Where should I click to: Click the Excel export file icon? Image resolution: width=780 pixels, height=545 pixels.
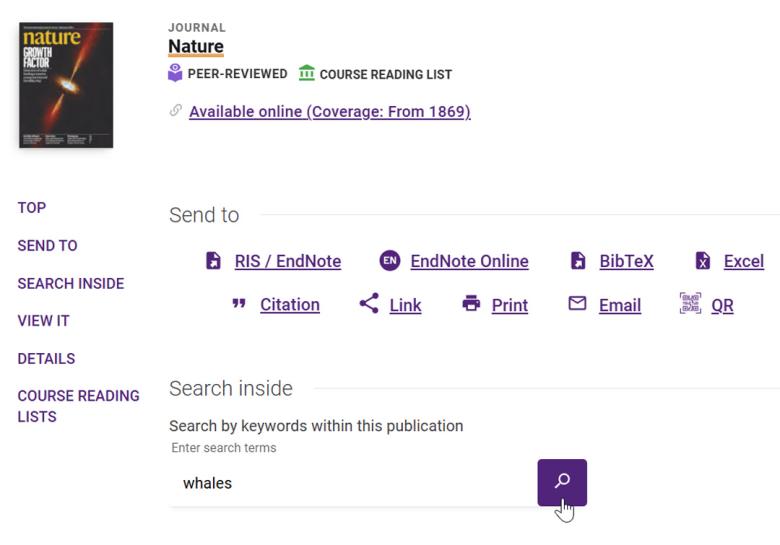[703, 261]
